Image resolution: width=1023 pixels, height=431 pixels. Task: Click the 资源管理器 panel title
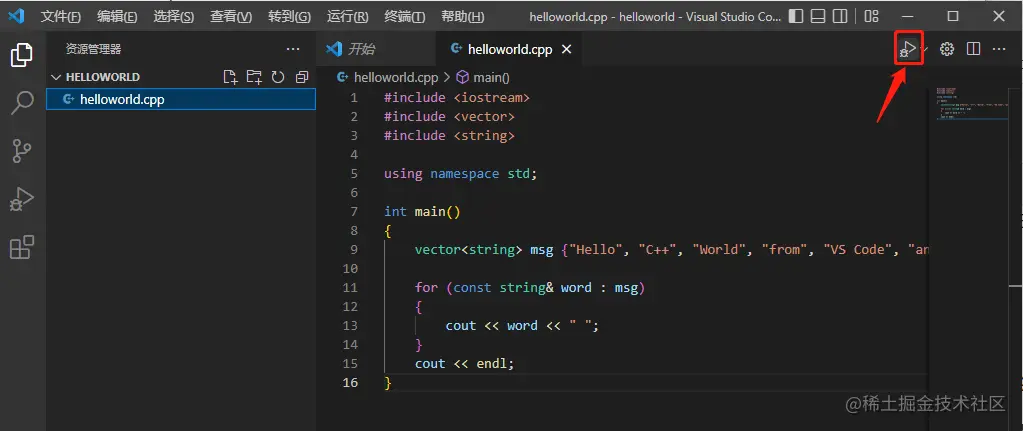(x=93, y=49)
